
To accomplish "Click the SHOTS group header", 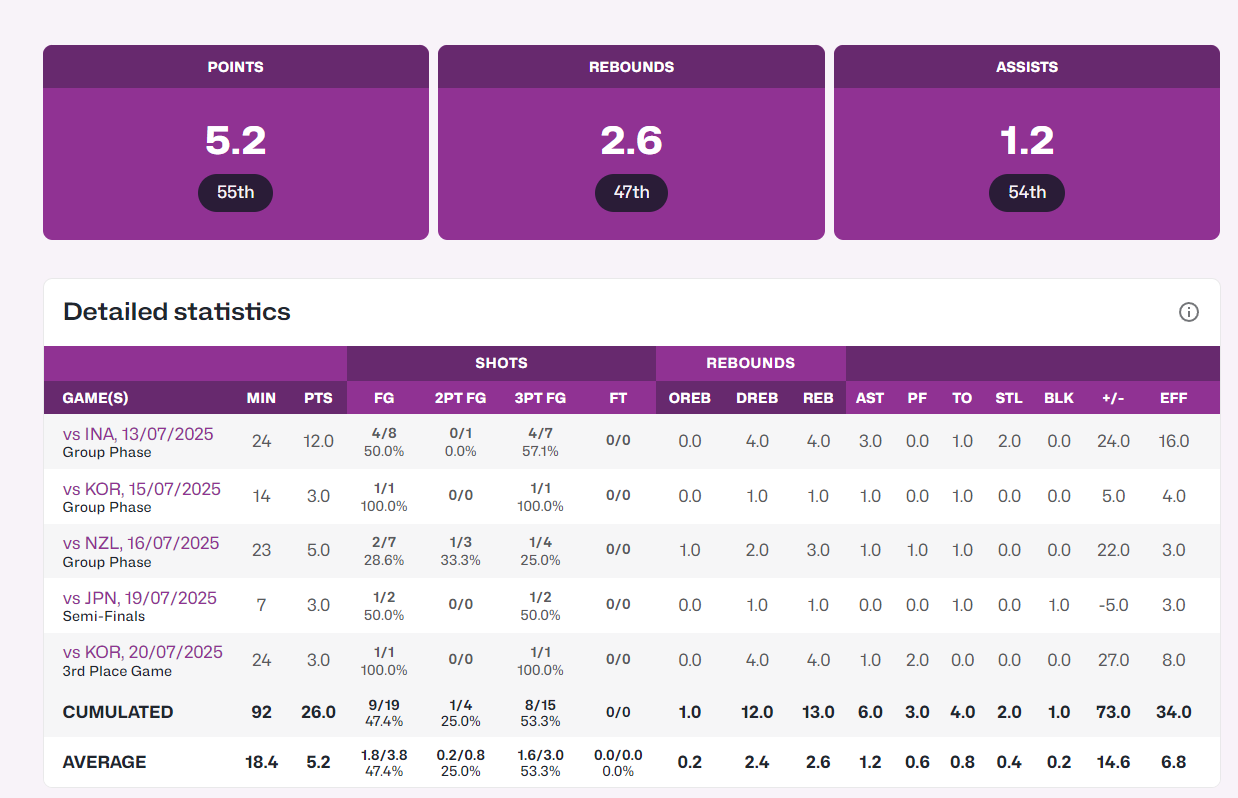I will click(501, 363).
